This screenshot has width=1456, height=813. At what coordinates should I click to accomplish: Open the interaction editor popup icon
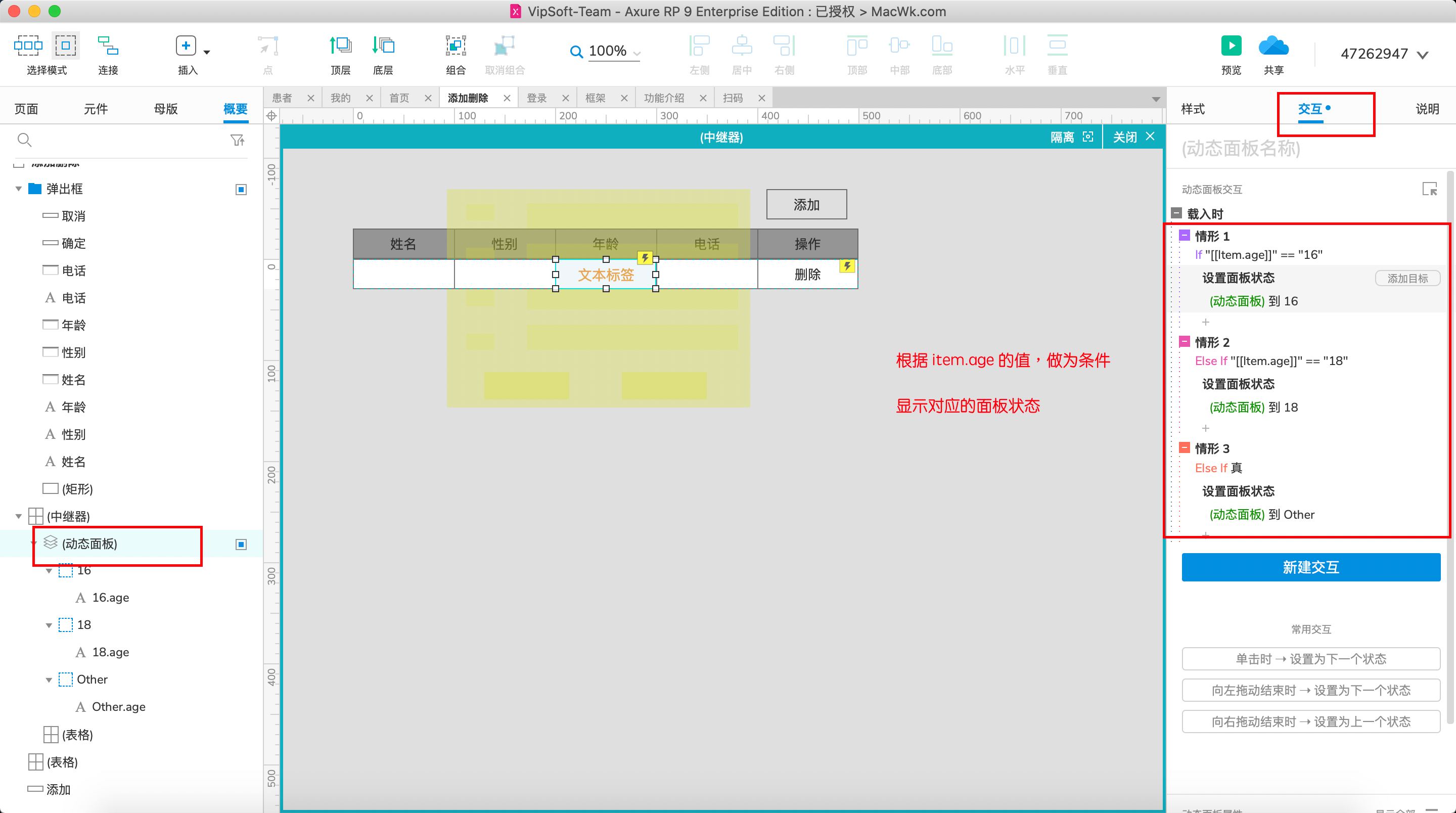tap(1429, 190)
